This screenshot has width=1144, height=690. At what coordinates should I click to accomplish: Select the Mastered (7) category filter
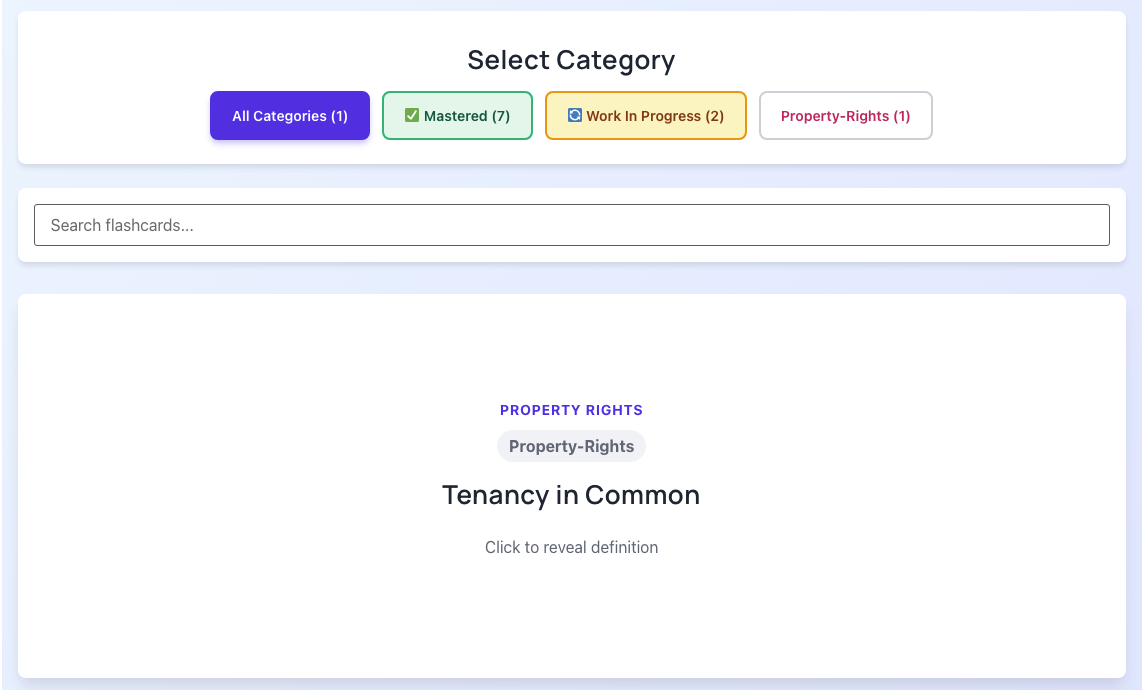(457, 115)
